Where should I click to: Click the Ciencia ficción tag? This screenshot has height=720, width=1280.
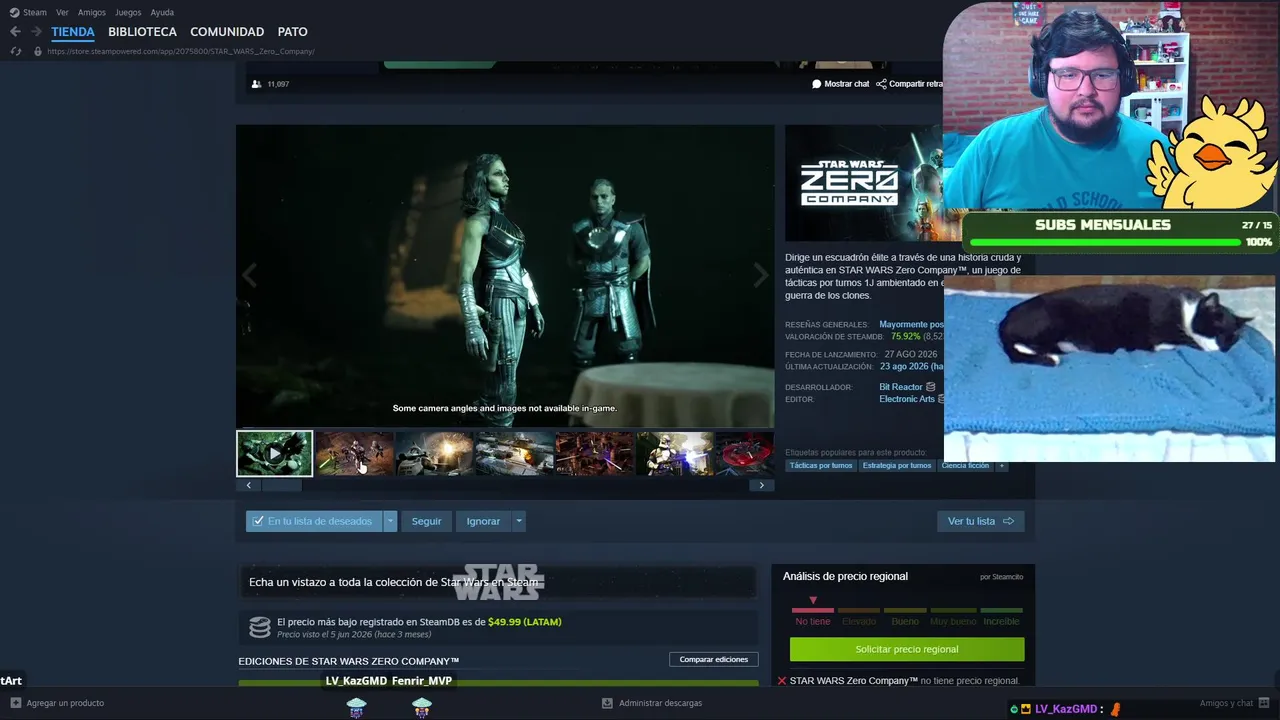click(x=965, y=466)
